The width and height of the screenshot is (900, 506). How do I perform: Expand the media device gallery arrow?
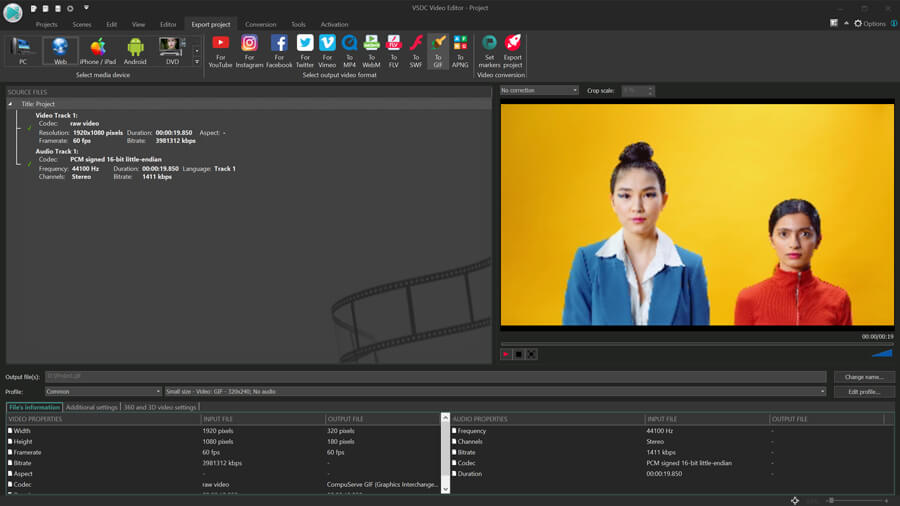(197, 62)
